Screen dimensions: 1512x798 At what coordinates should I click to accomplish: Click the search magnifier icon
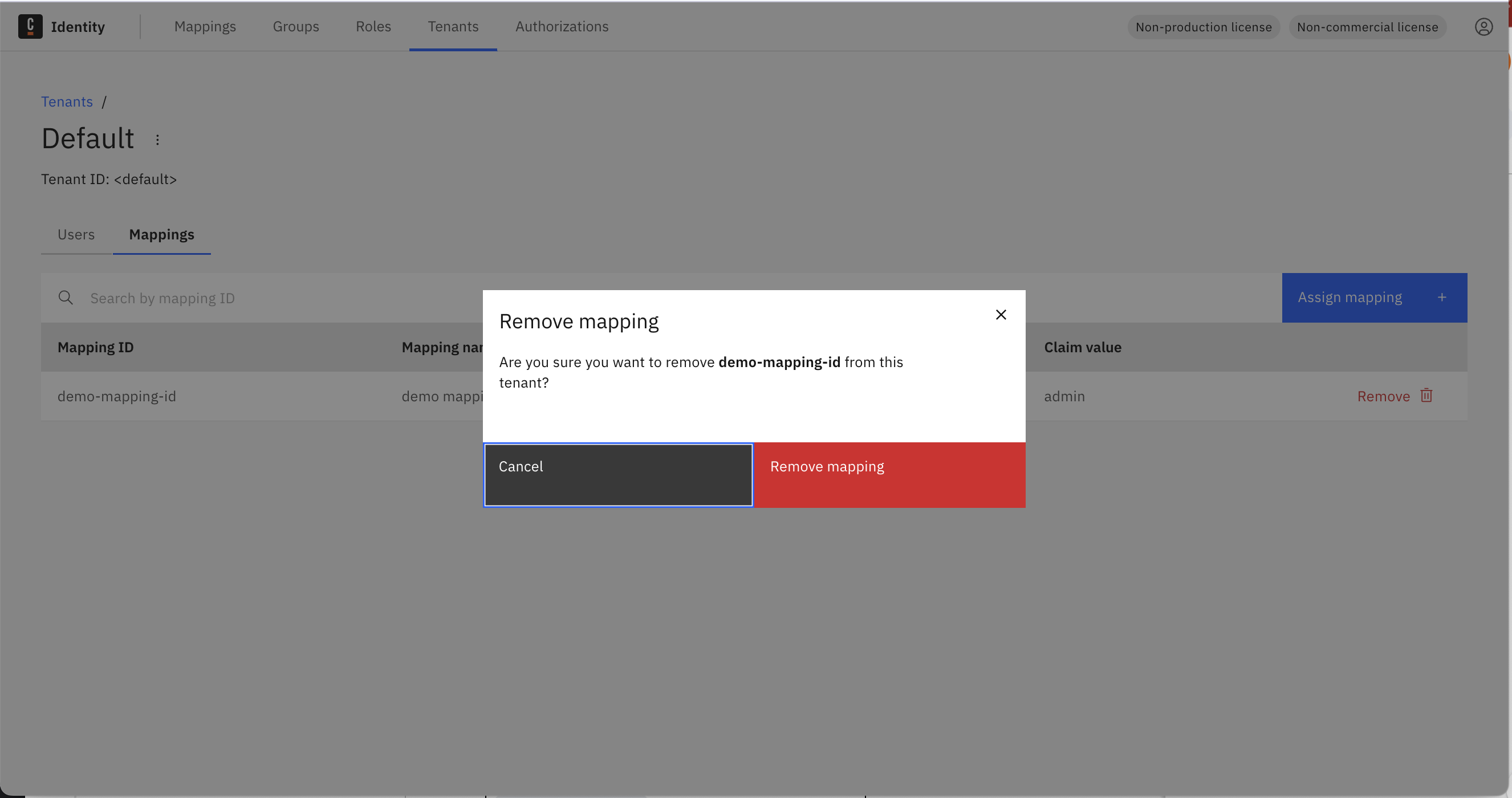(x=66, y=298)
